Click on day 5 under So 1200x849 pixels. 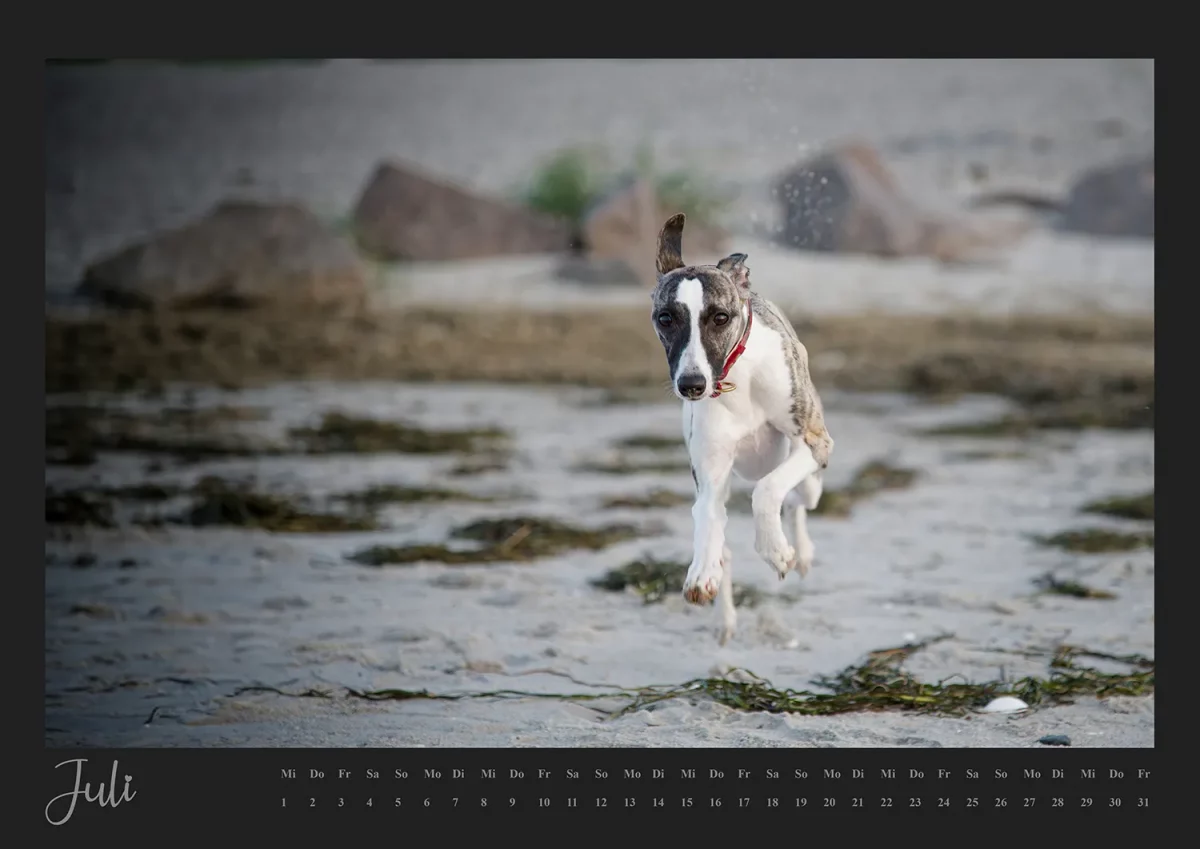[x=398, y=802]
